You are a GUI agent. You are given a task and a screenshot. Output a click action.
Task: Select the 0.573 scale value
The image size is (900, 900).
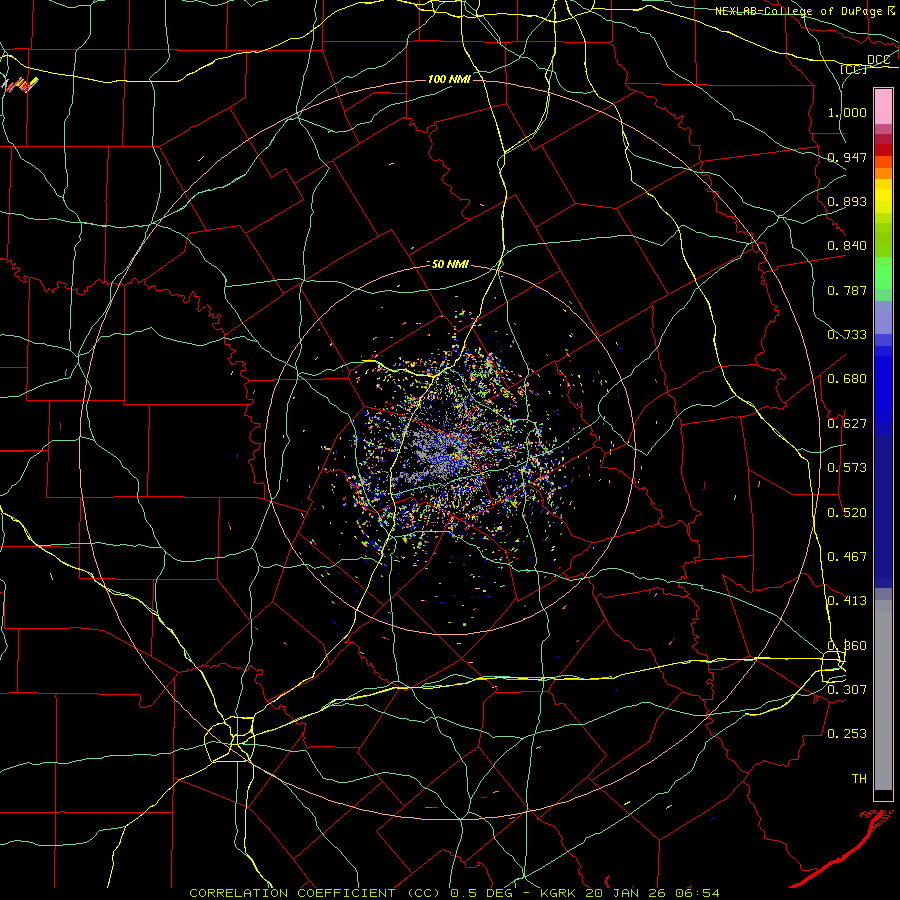(x=847, y=468)
